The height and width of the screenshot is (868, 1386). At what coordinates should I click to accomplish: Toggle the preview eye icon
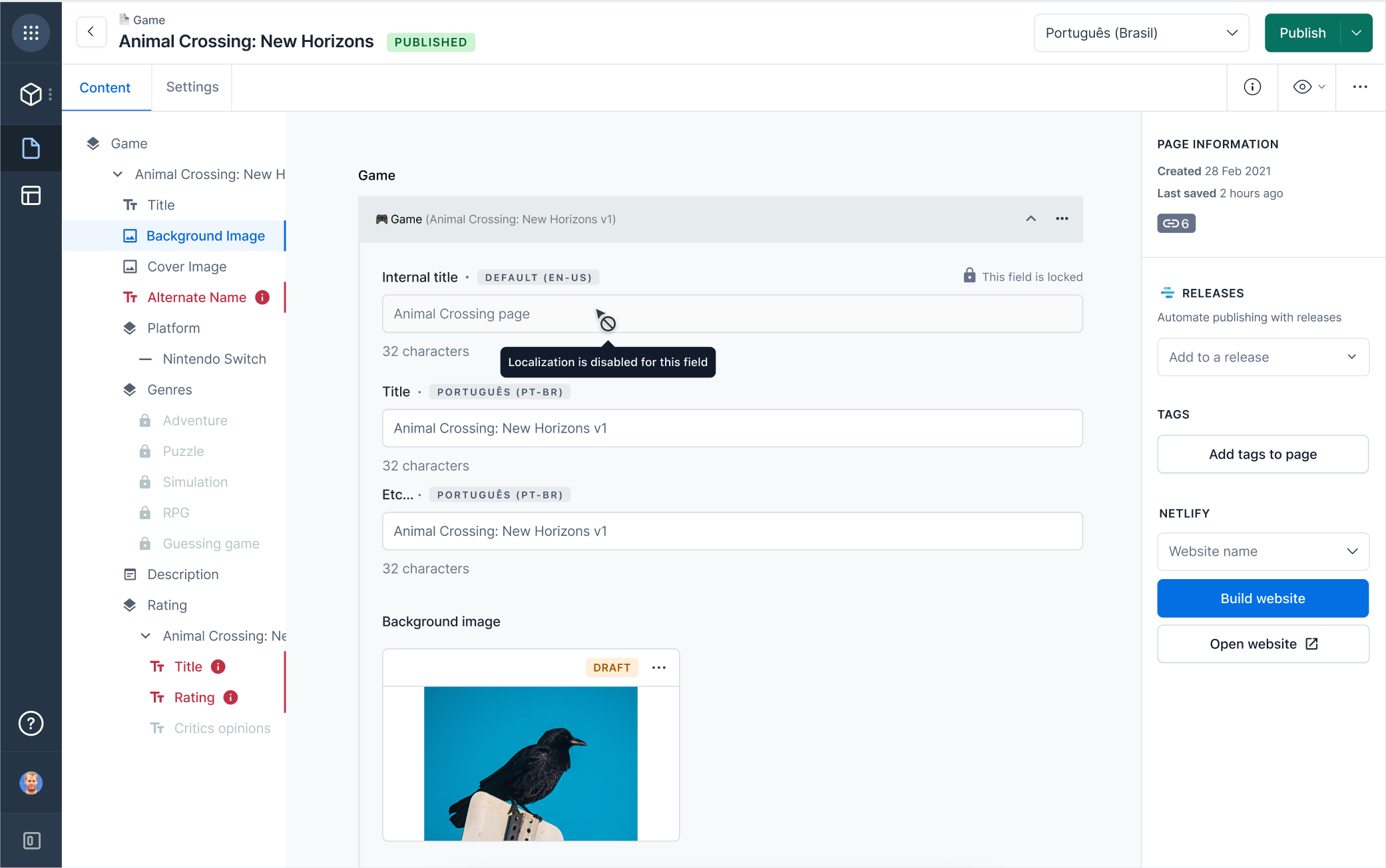tap(1303, 87)
